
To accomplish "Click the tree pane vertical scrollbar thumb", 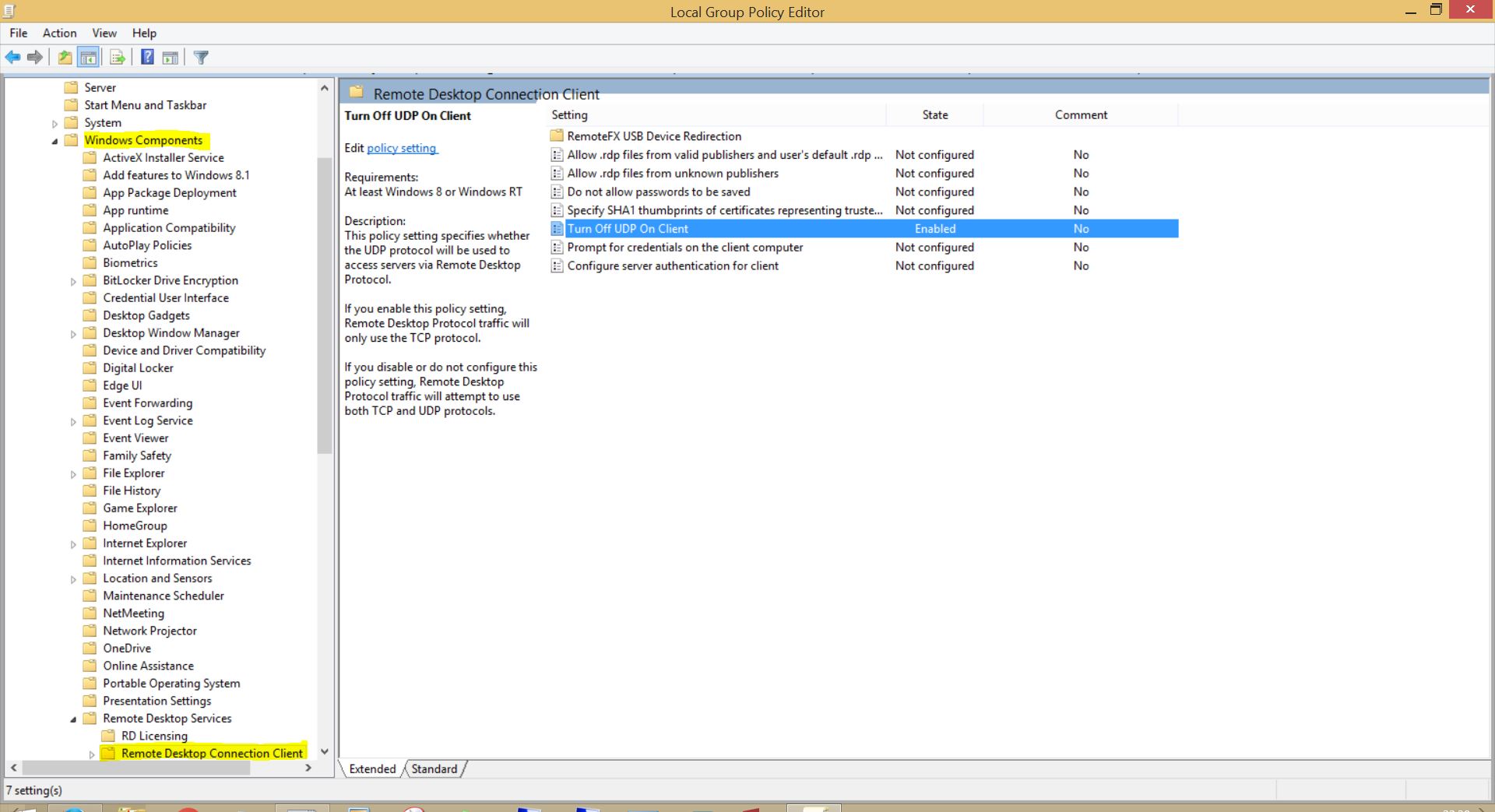I will click(x=325, y=304).
